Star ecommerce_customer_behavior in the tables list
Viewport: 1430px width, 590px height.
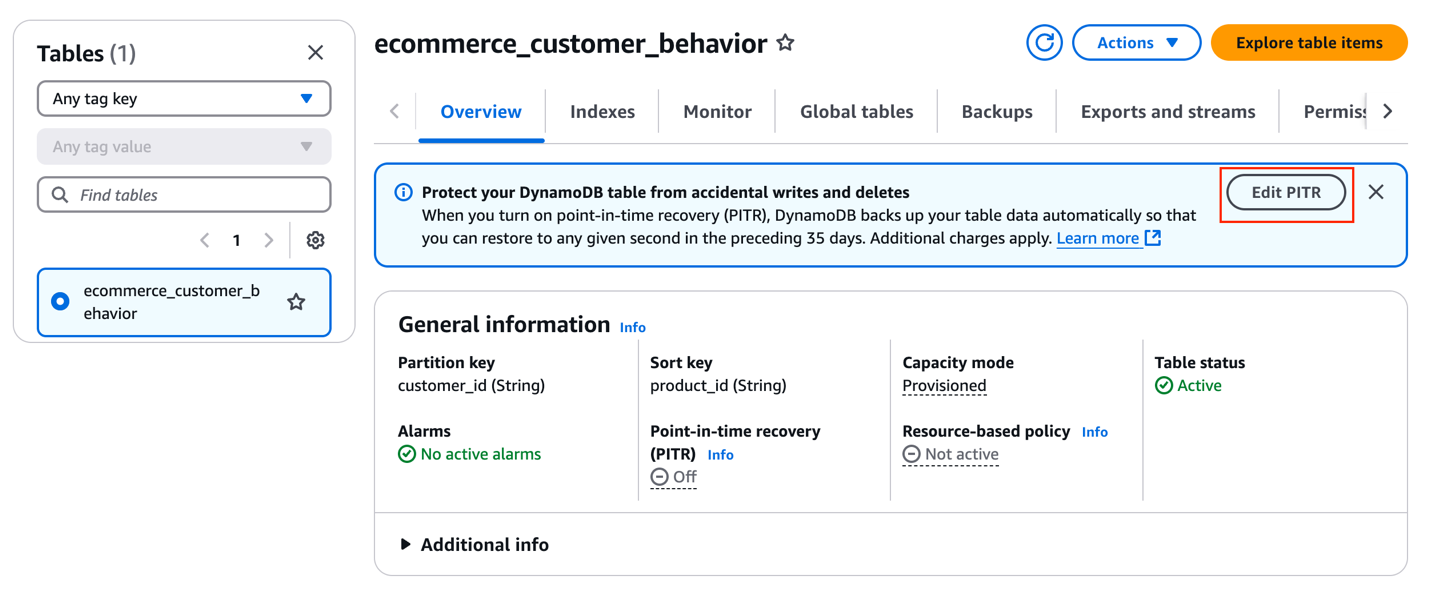(296, 302)
